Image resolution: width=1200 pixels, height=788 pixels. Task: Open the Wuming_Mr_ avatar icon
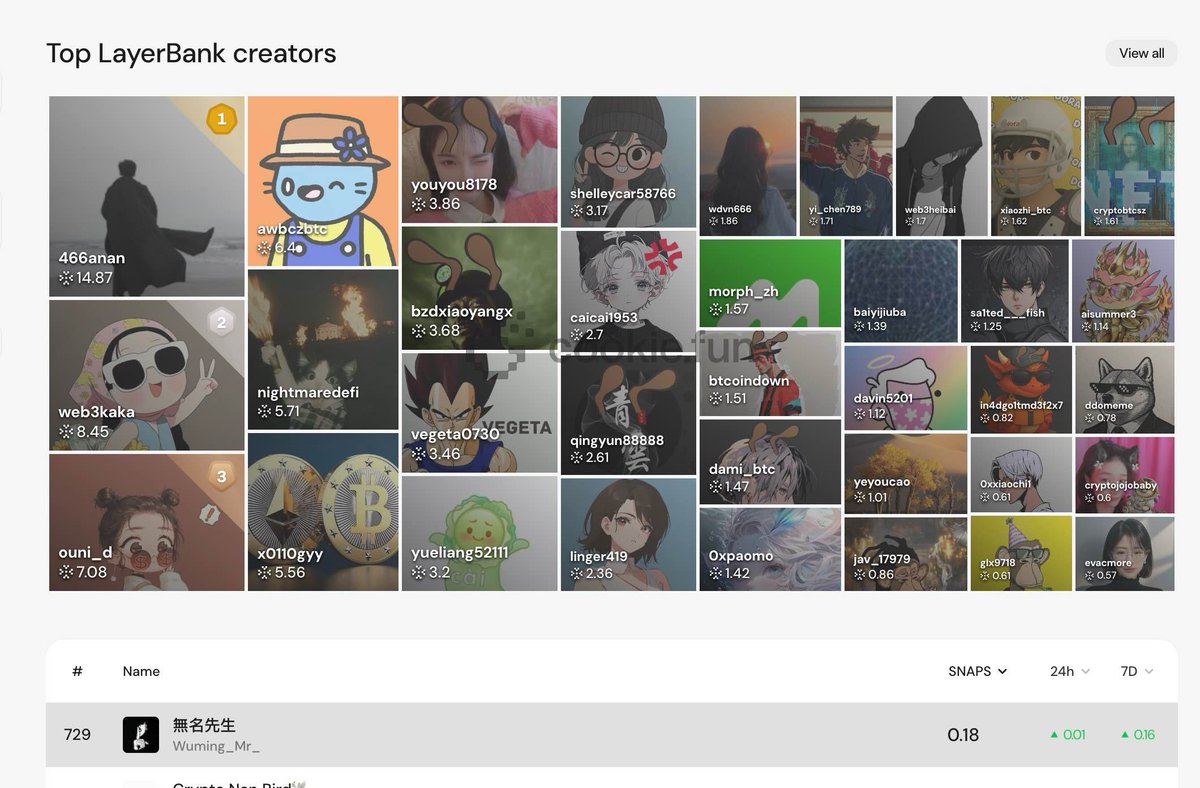[x=141, y=735]
